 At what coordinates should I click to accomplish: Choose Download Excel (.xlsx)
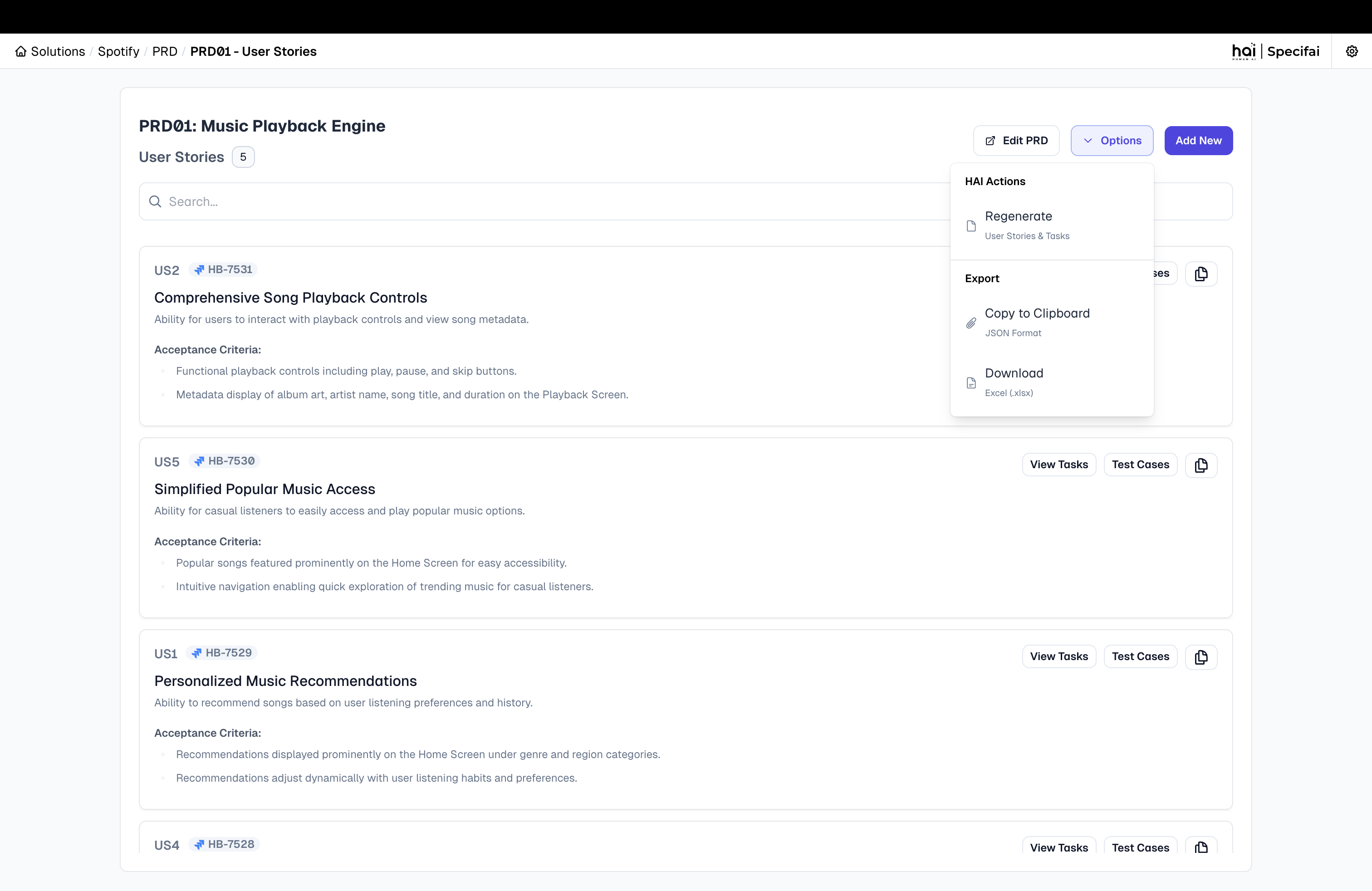(1052, 383)
